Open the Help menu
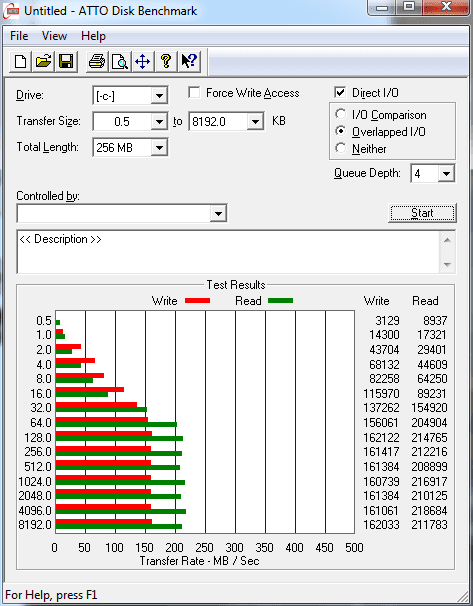 pos(93,36)
